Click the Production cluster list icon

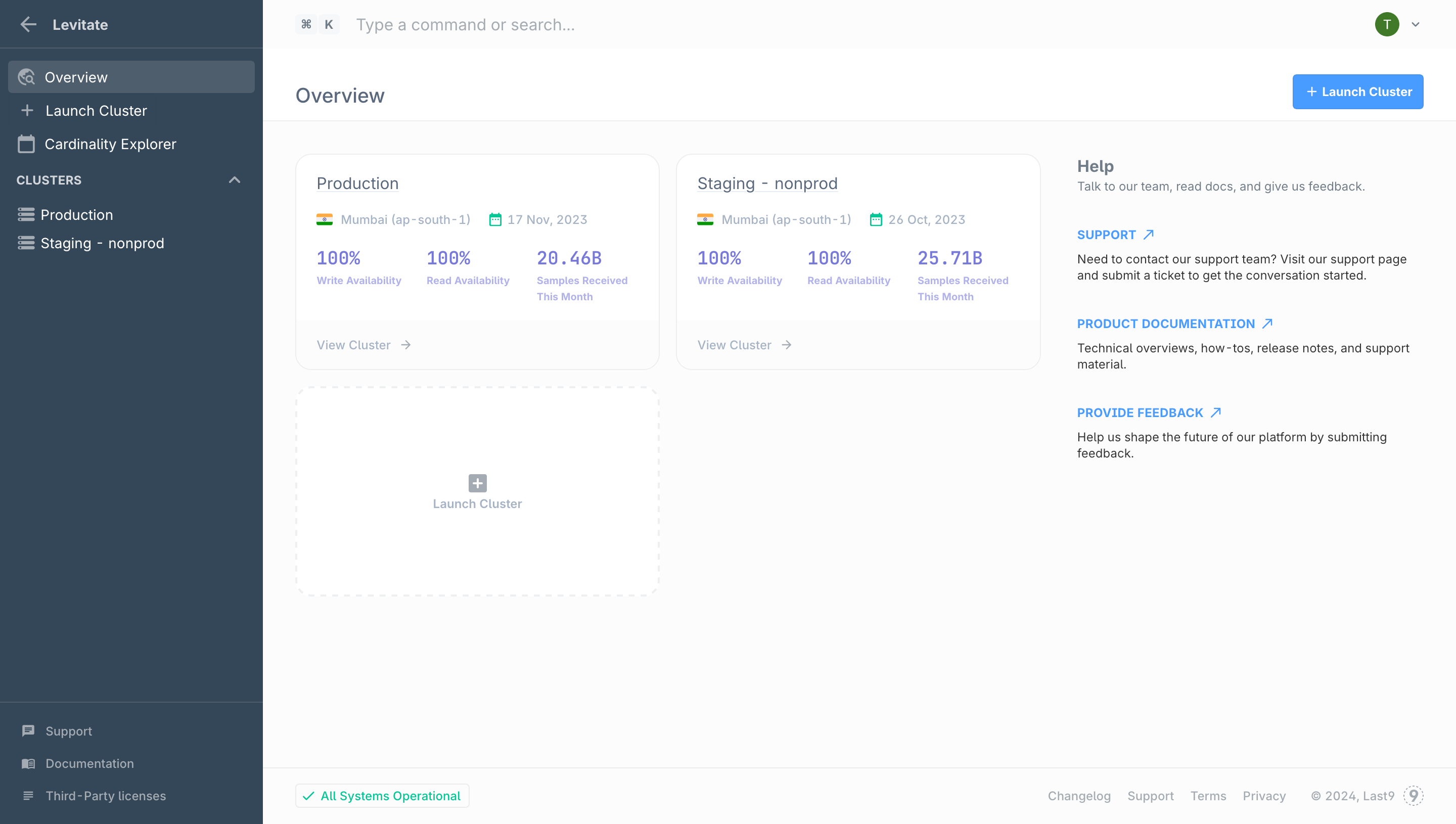pos(26,214)
